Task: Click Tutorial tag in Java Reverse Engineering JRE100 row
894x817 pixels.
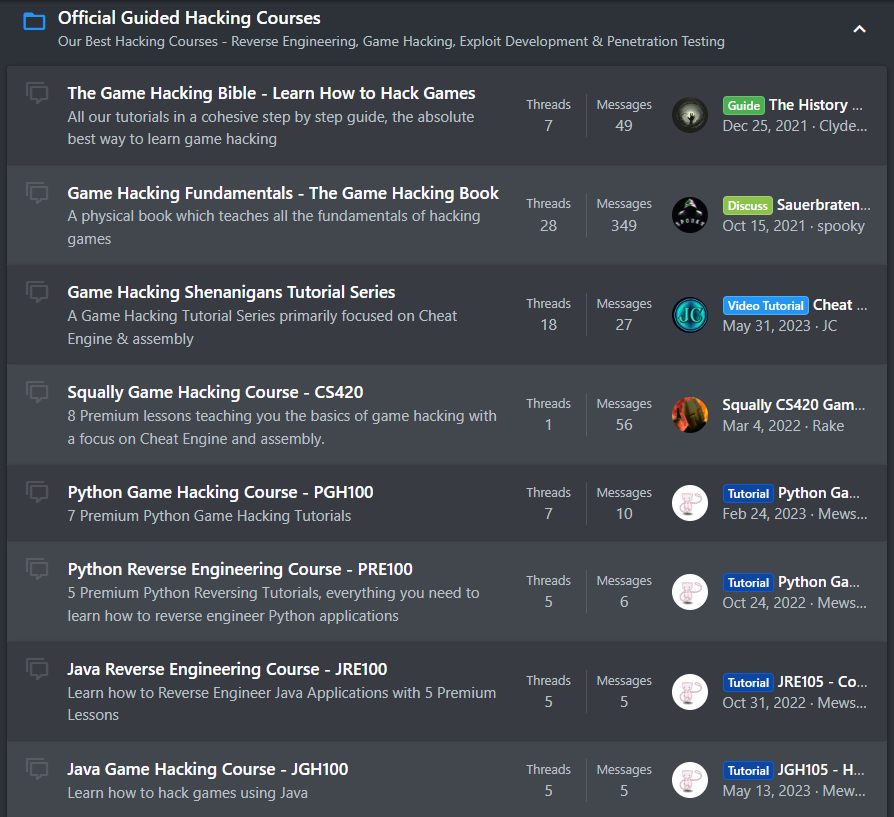Action: click(x=748, y=682)
